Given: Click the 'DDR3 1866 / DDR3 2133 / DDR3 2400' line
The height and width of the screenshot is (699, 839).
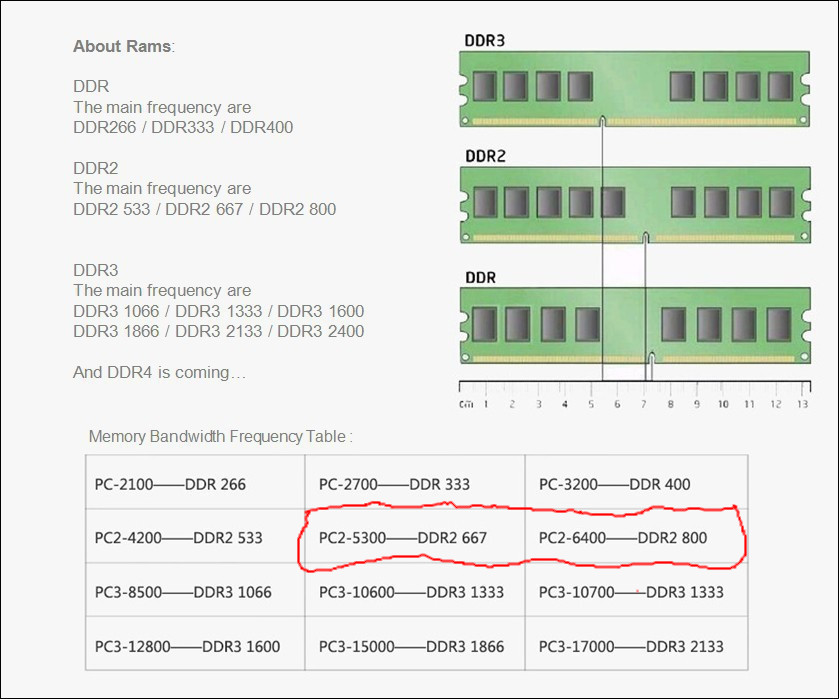Looking at the screenshot, I should pos(218,331).
